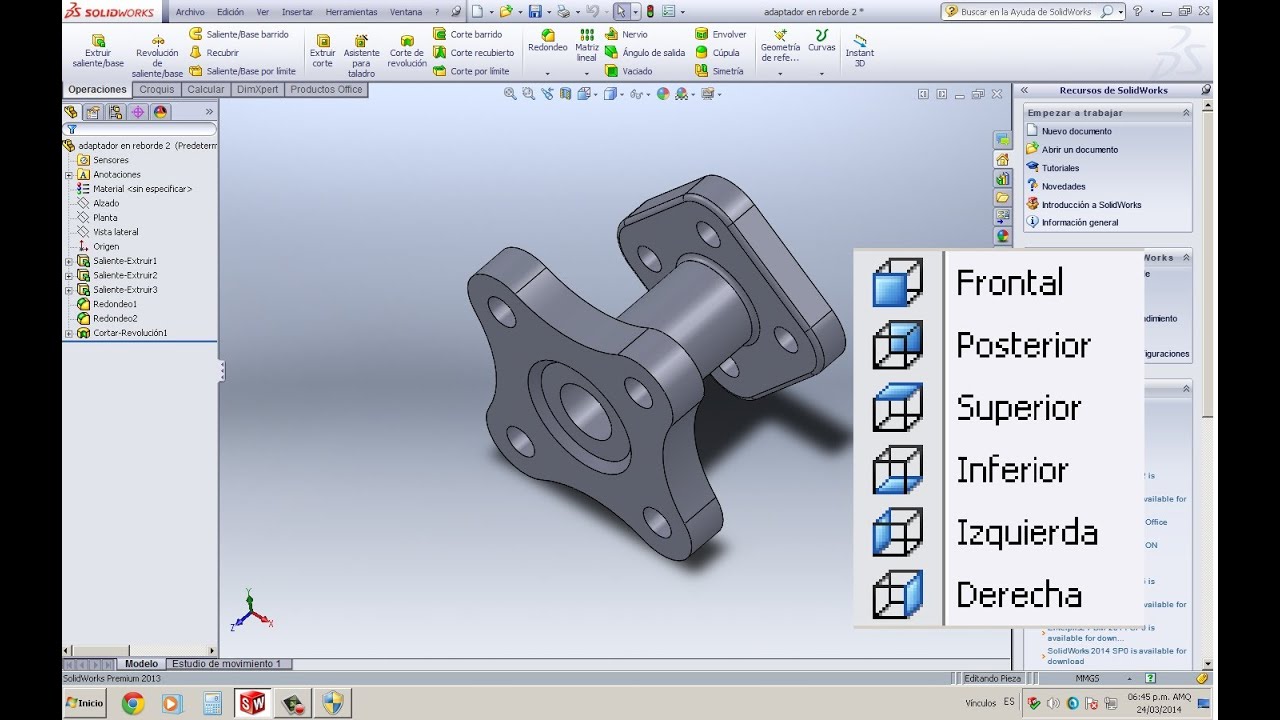Open Herramientas menu

351,12
